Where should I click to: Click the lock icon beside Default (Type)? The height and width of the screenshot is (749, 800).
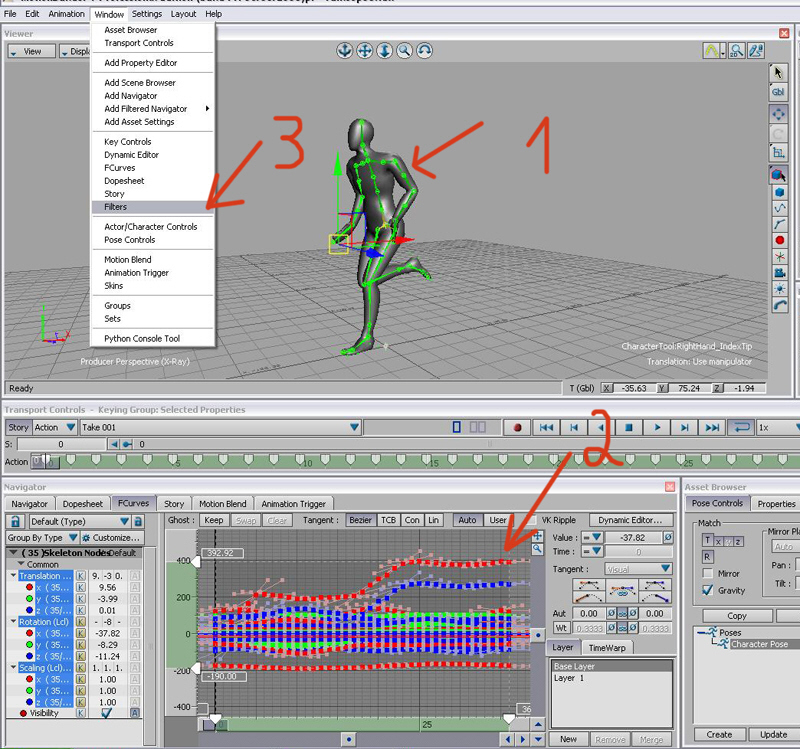click(x=16, y=521)
